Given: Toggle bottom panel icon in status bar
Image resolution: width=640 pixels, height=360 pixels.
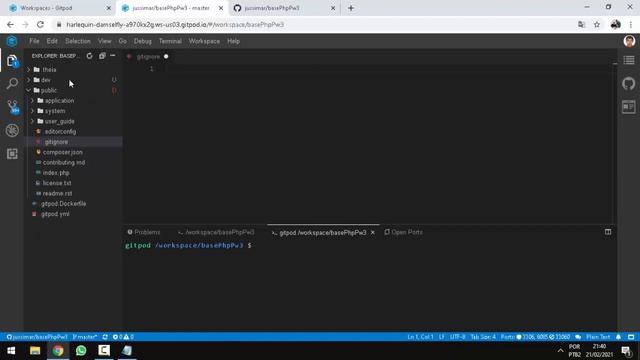Looking at the screenshot, I should coord(631,337).
